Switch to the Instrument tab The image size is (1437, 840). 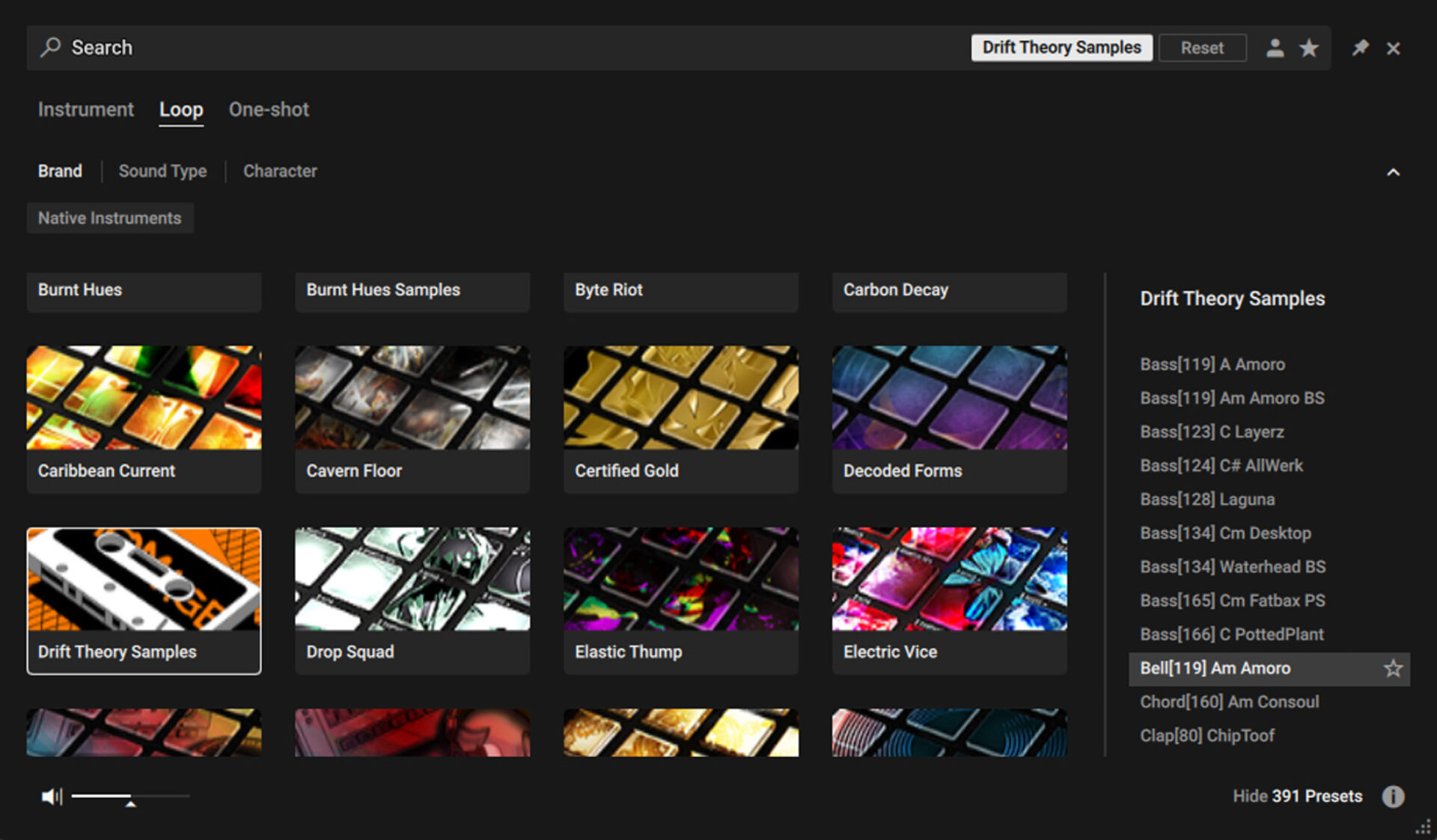(x=85, y=109)
